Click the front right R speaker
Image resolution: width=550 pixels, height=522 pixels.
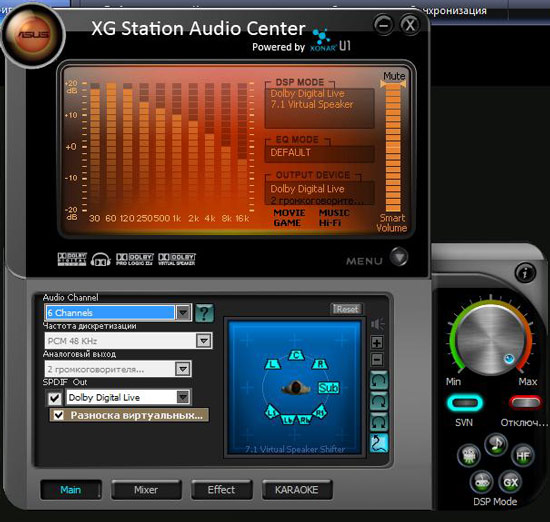pos(320,364)
